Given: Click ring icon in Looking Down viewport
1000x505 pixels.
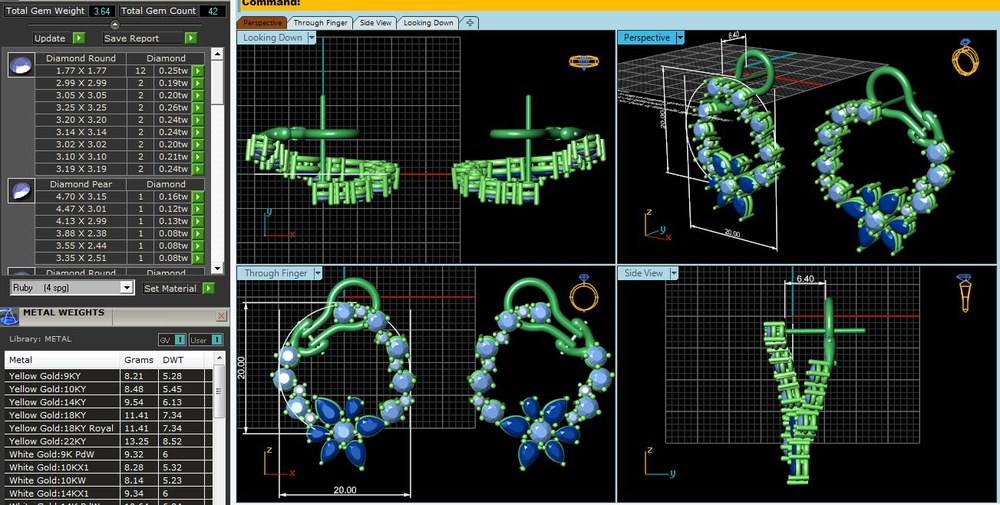Looking at the screenshot, I should pos(584,62).
